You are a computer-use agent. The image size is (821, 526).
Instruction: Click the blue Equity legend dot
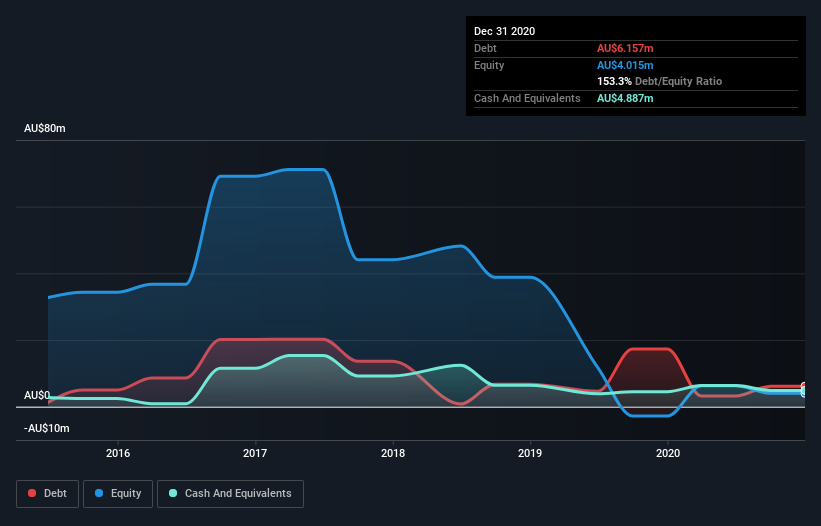(99, 493)
